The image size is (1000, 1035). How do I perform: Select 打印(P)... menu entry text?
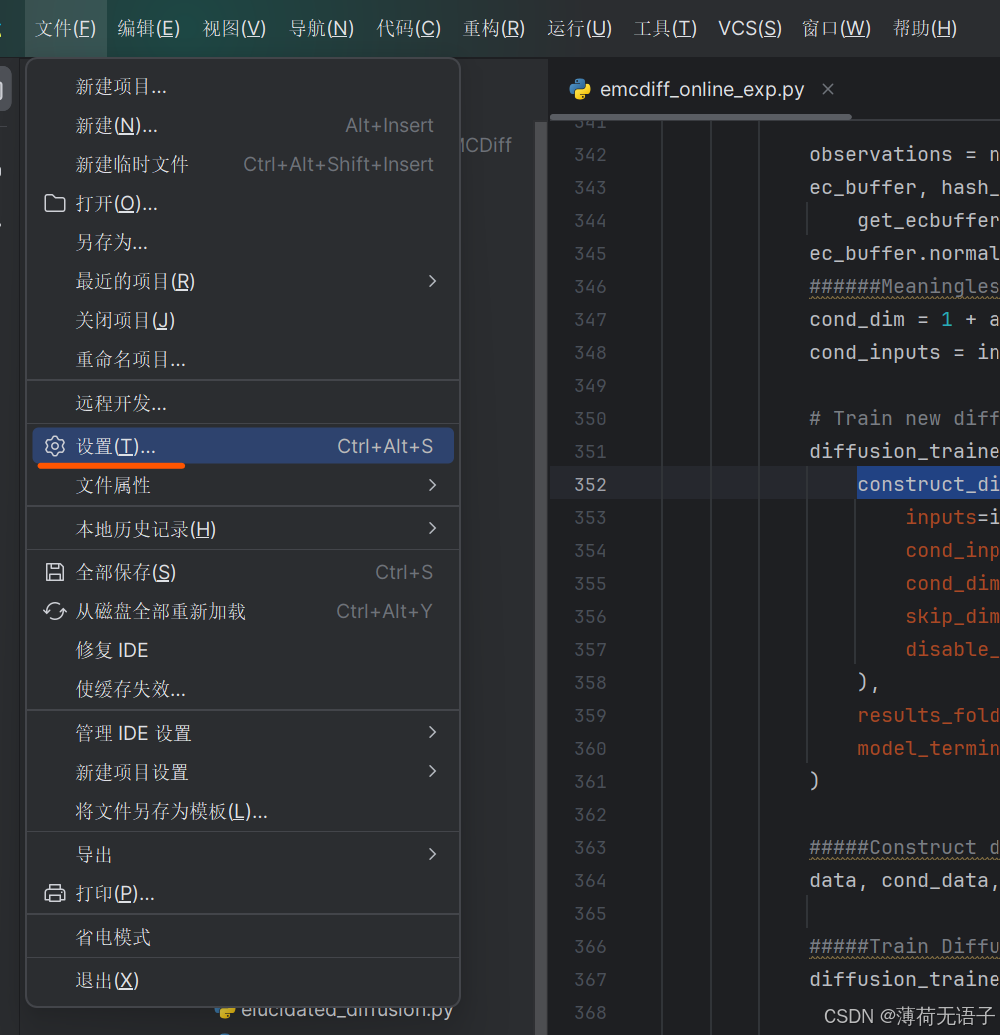tap(115, 893)
